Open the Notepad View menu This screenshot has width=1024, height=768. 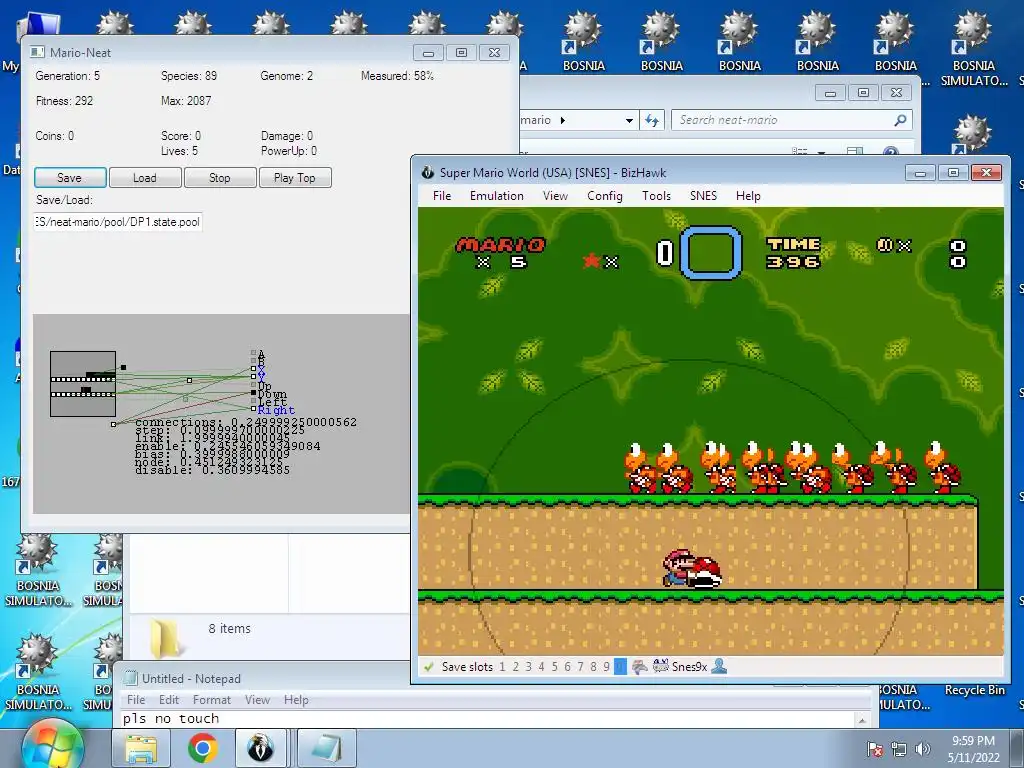(x=257, y=700)
